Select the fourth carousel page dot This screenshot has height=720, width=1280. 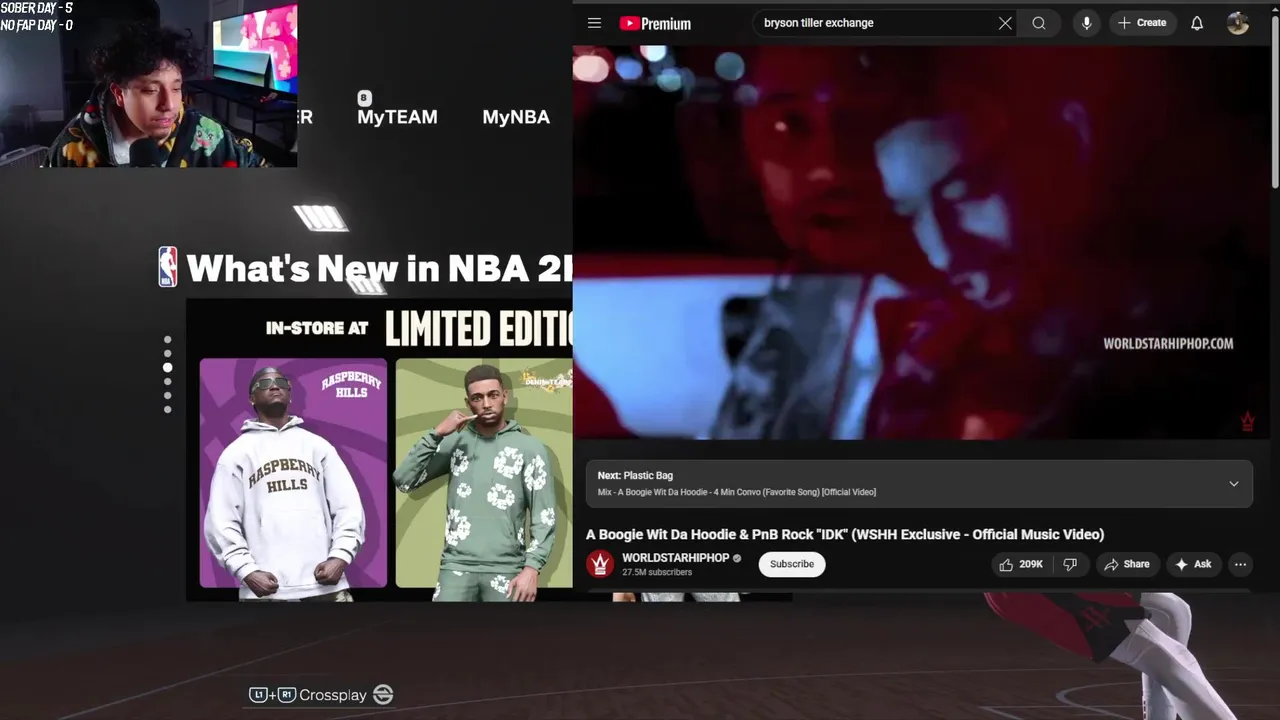[167, 381]
